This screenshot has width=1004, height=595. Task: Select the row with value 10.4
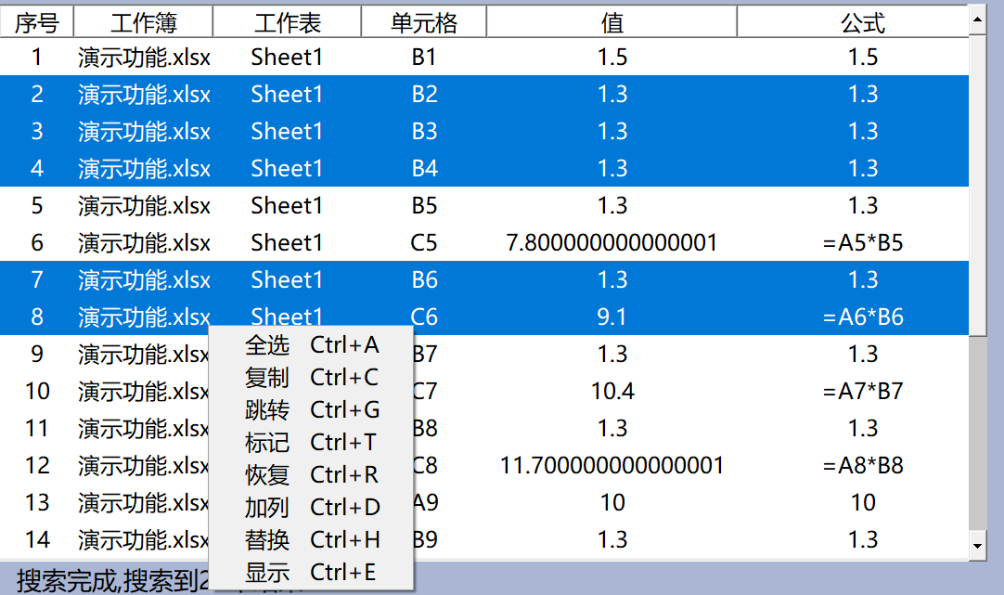[x=612, y=391]
